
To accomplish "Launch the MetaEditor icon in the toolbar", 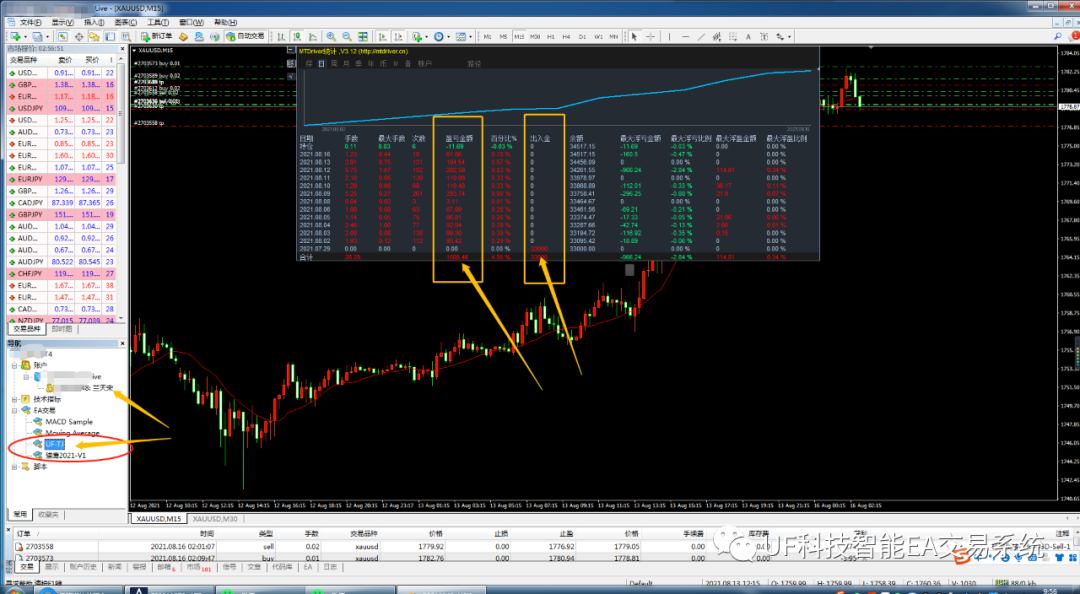I will pyautogui.click(x=183, y=36).
